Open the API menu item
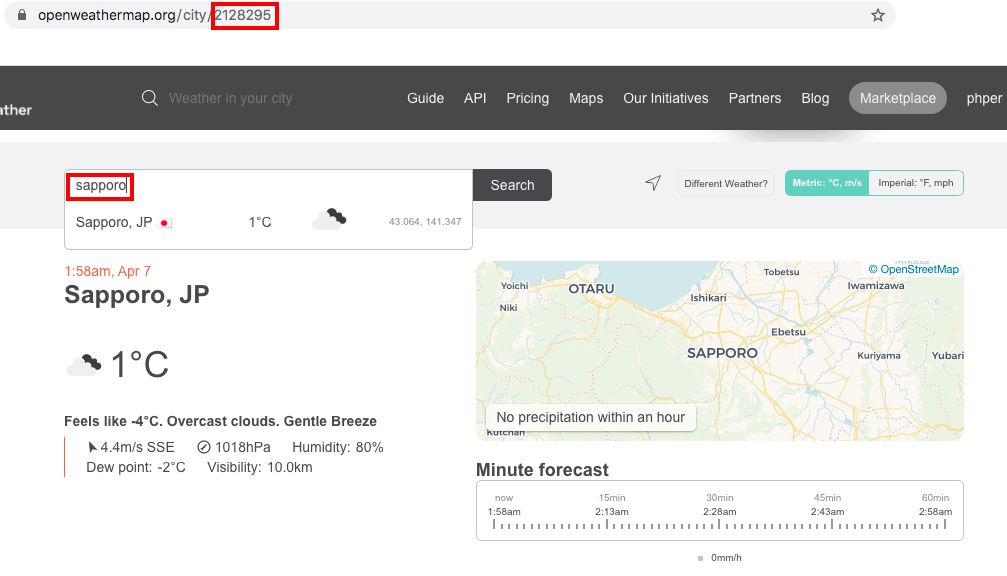The image size is (1007, 576). tap(475, 98)
